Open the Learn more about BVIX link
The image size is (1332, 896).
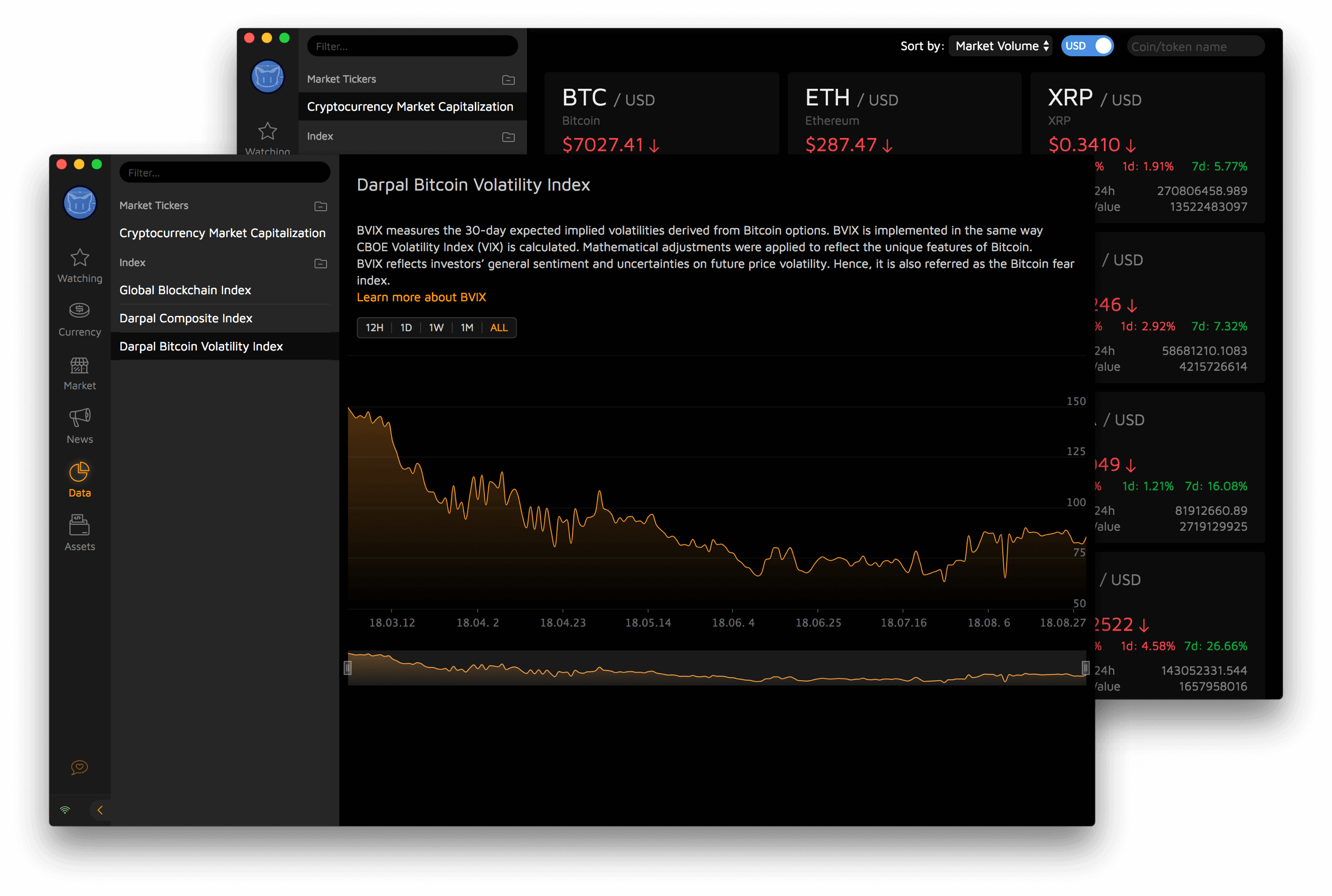[x=421, y=297]
